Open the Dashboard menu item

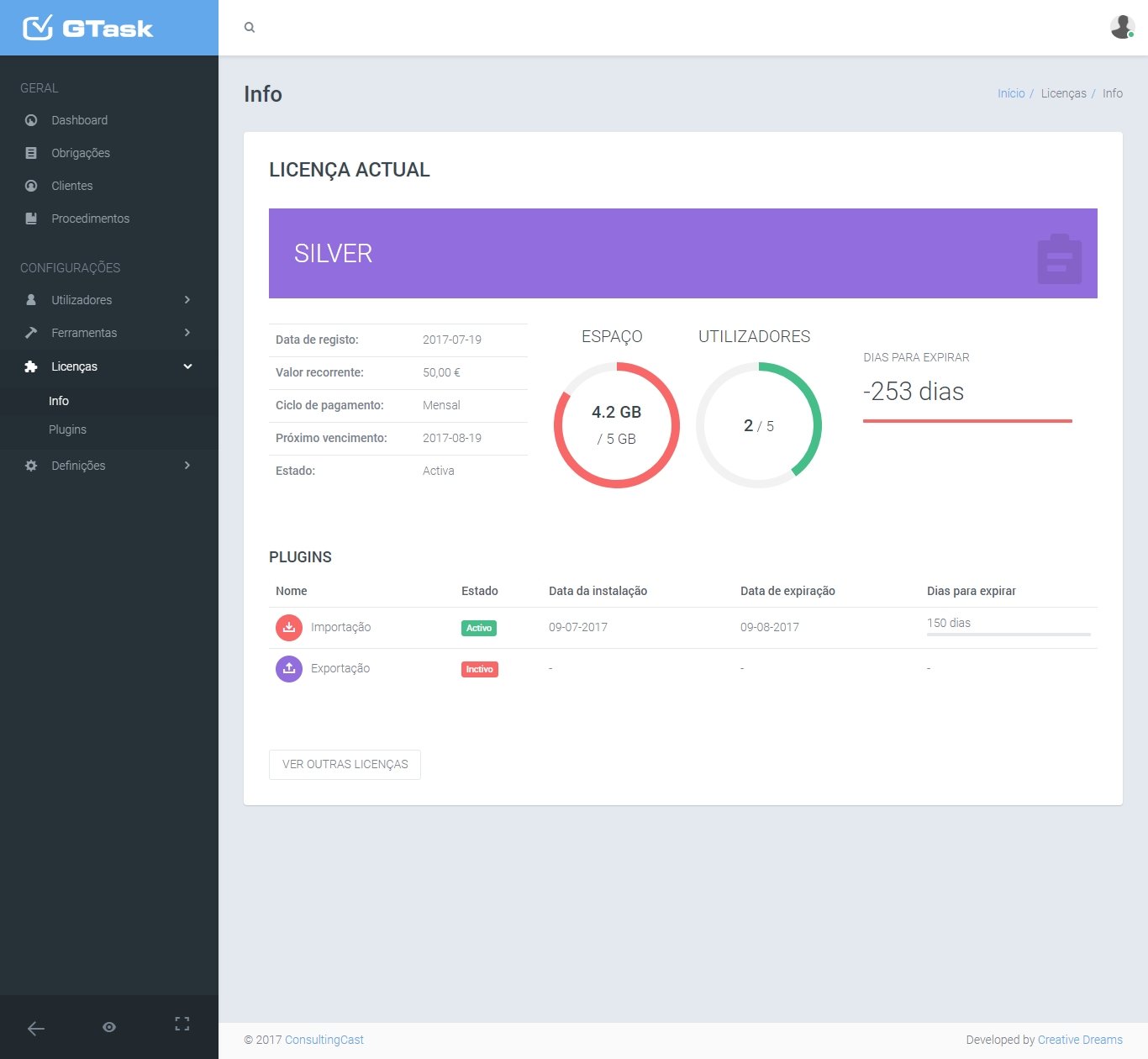[x=79, y=120]
